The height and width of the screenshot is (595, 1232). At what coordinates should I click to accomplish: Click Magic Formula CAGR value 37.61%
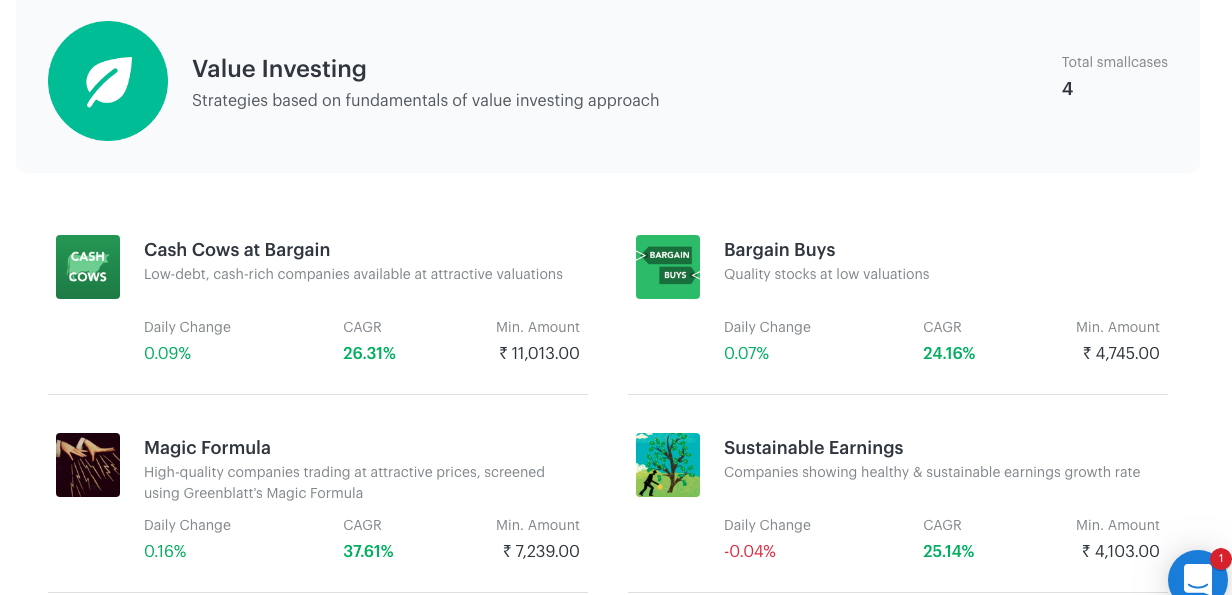coord(368,551)
